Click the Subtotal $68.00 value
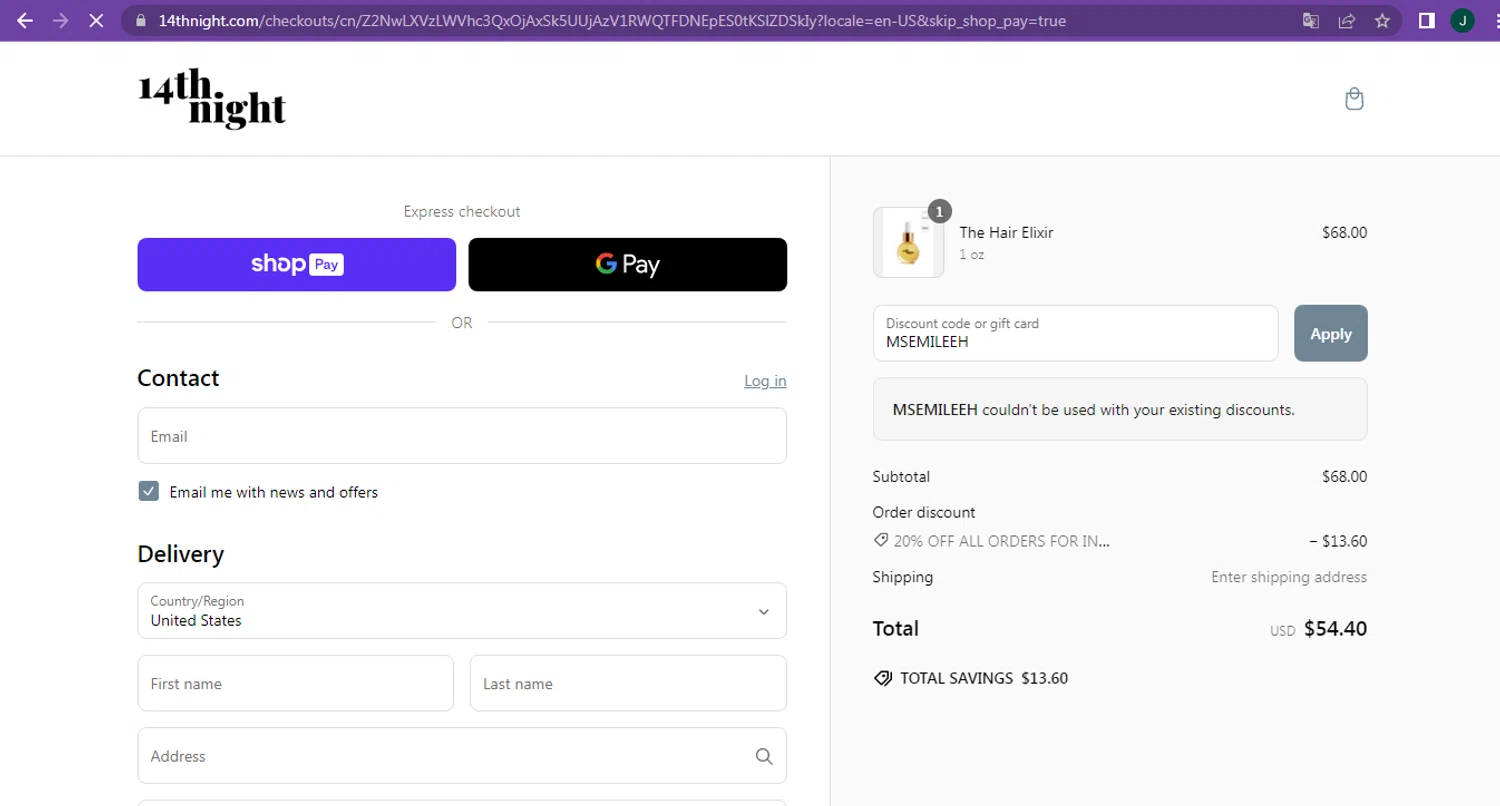The image size is (1500, 806). click(x=1344, y=477)
